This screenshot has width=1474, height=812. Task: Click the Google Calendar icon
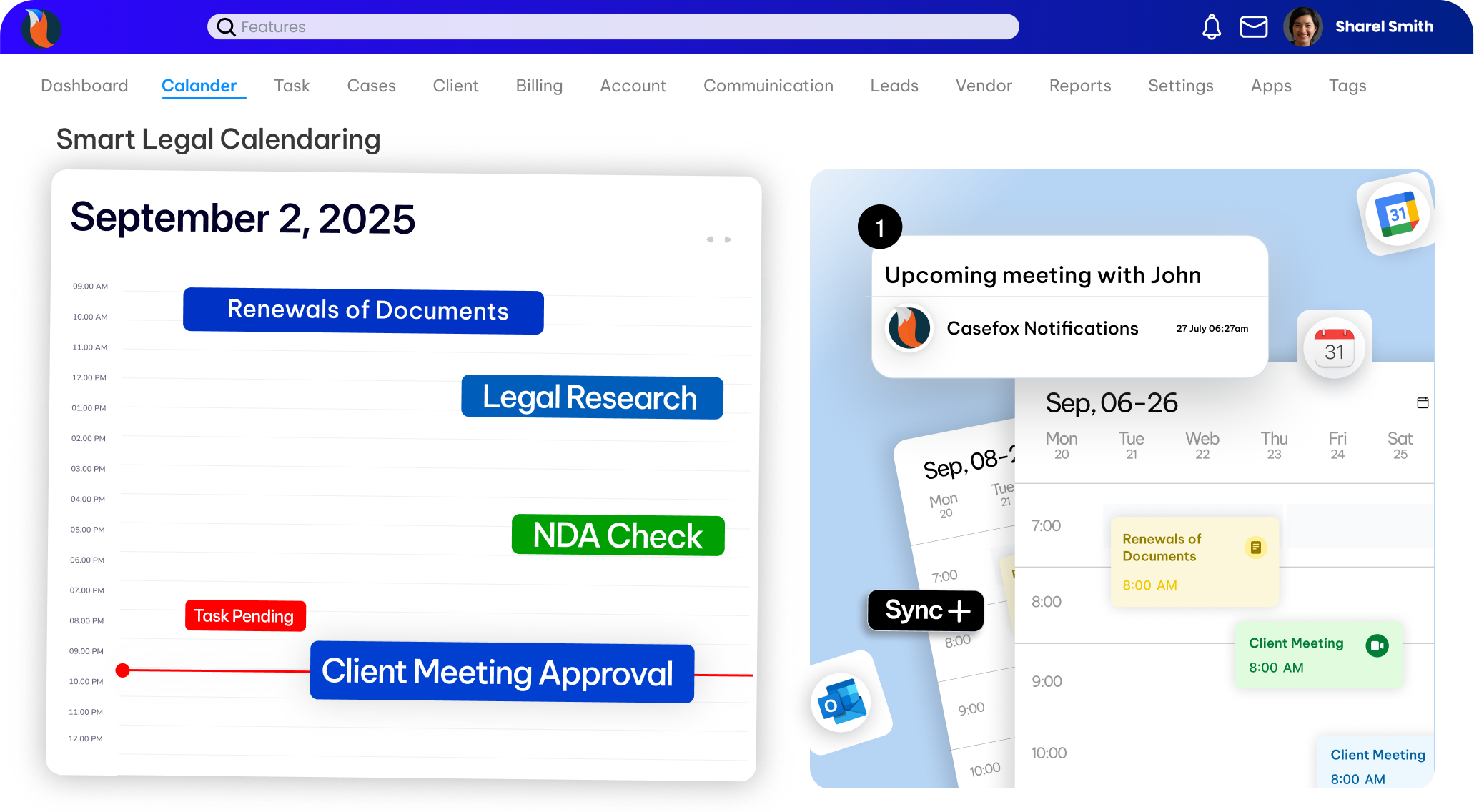(x=1397, y=214)
